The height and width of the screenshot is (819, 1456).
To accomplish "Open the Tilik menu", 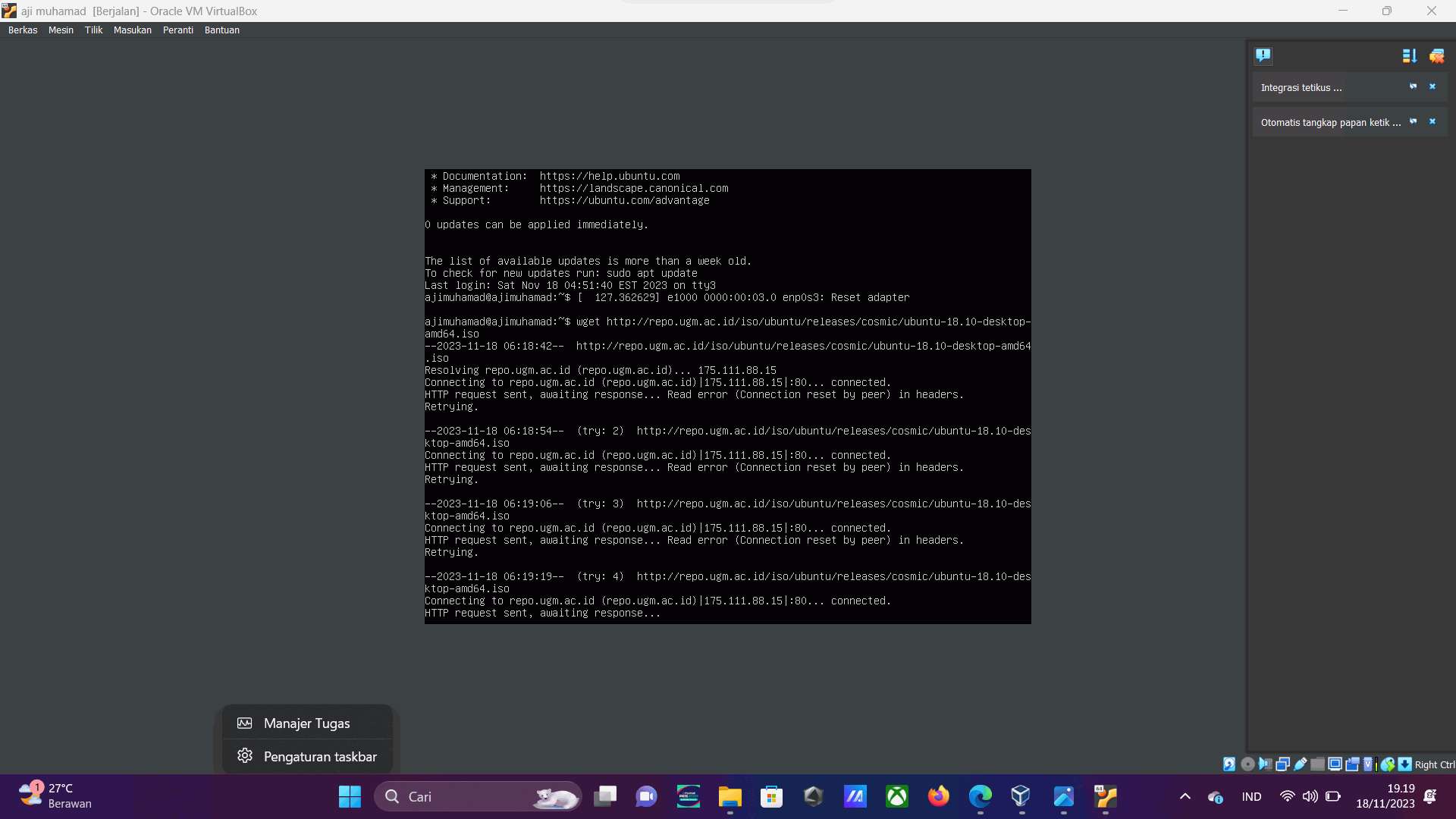I will 93,30.
